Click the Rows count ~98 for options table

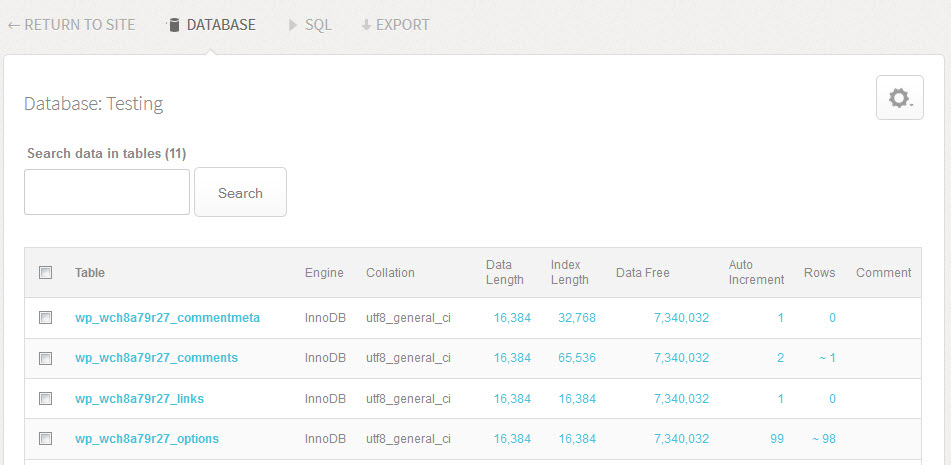[x=823, y=438]
